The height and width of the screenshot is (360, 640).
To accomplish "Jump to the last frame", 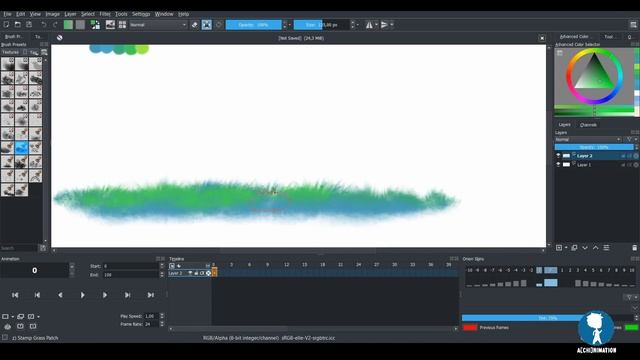I will click(x=151, y=295).
